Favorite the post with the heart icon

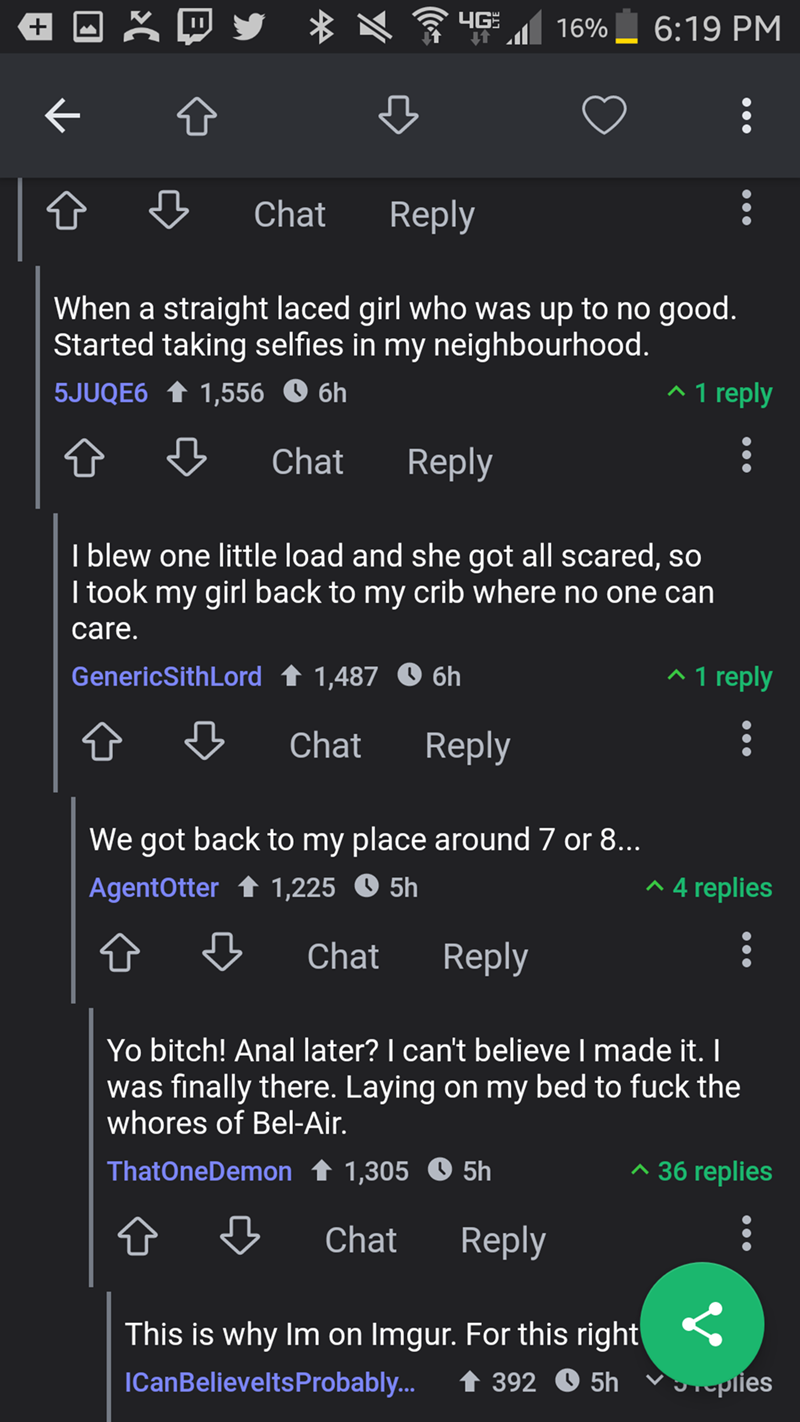[x=604, y=118]
